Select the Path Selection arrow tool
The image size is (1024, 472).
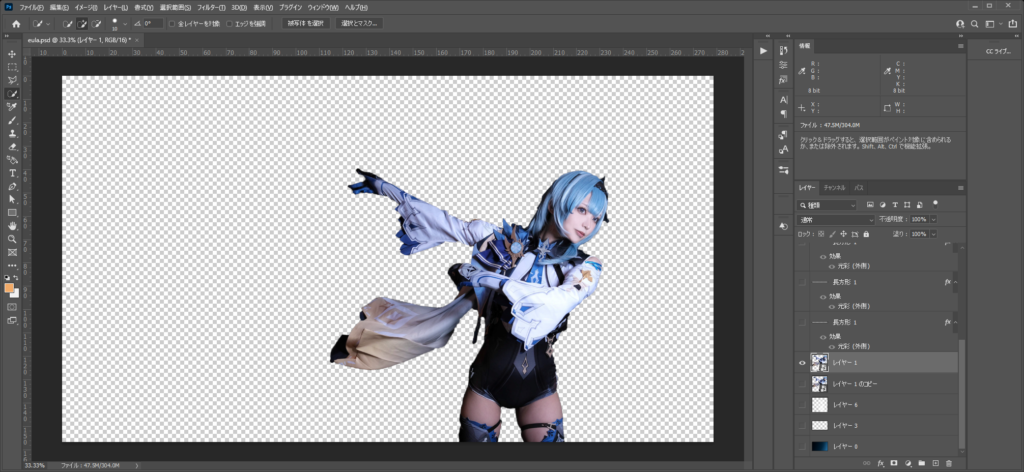12,199
